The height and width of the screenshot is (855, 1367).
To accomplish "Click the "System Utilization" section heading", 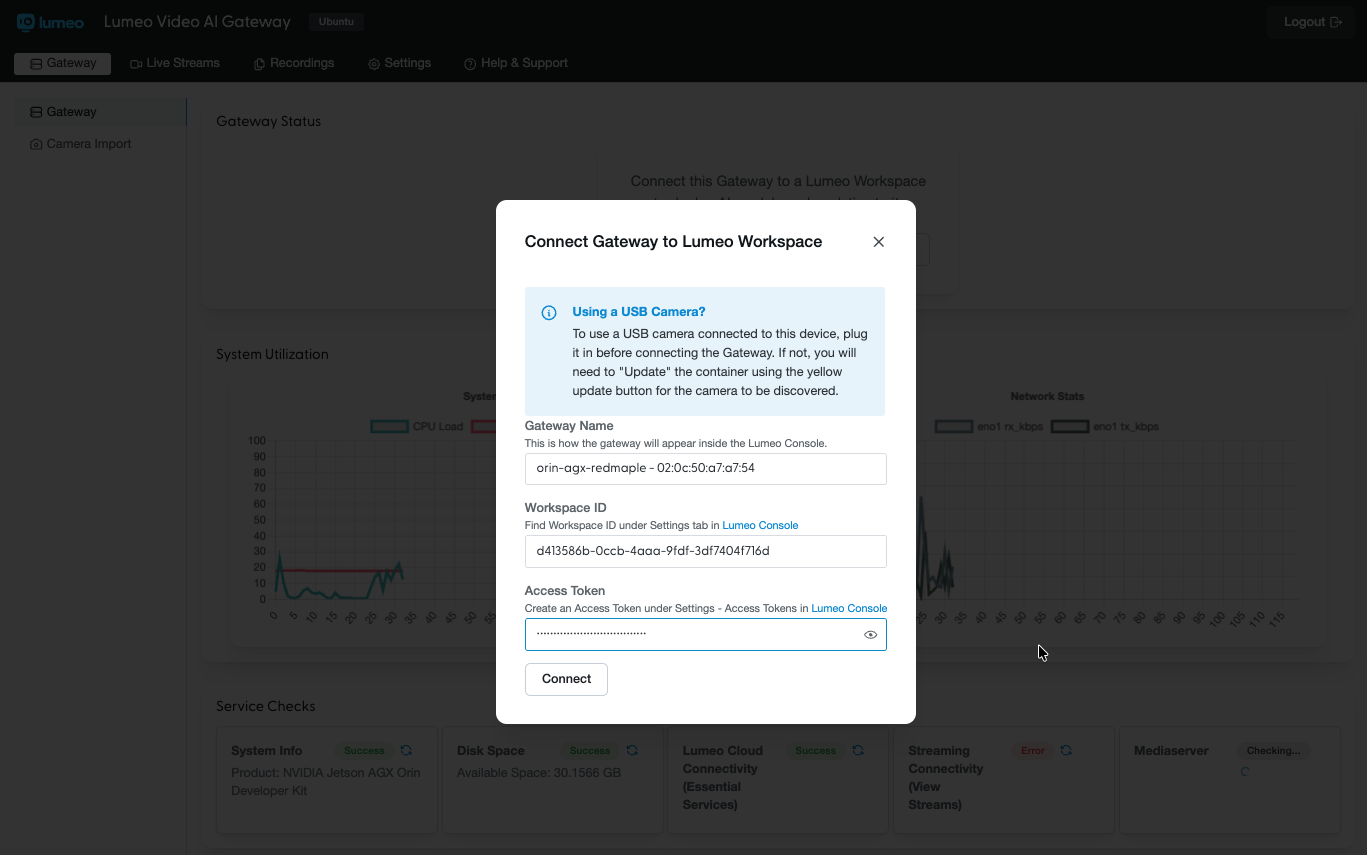I will pyautogui.click(x=272, y=354).
